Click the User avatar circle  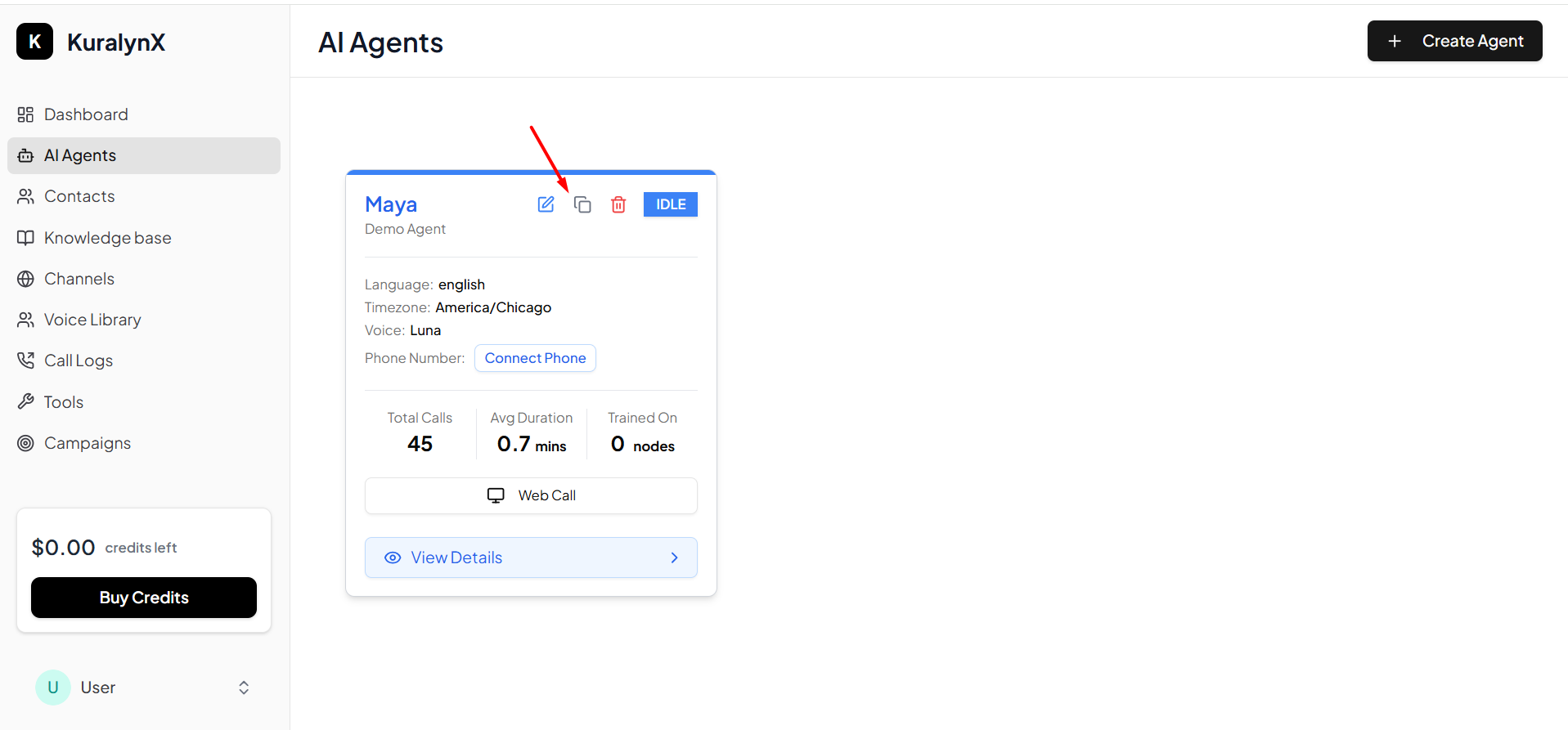click(53, 687)
